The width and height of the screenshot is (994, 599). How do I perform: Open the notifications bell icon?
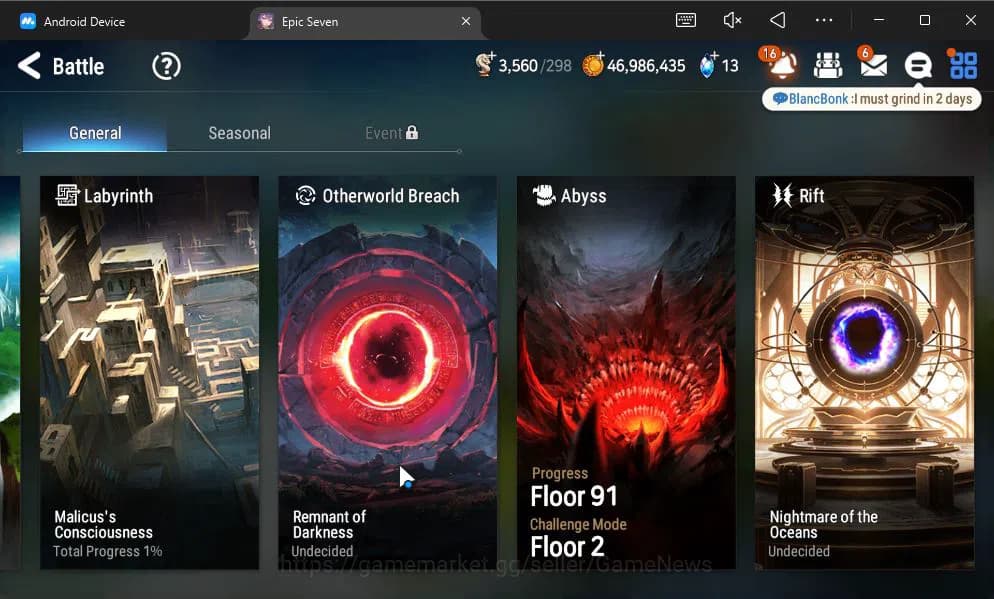(x=779, y=66)
